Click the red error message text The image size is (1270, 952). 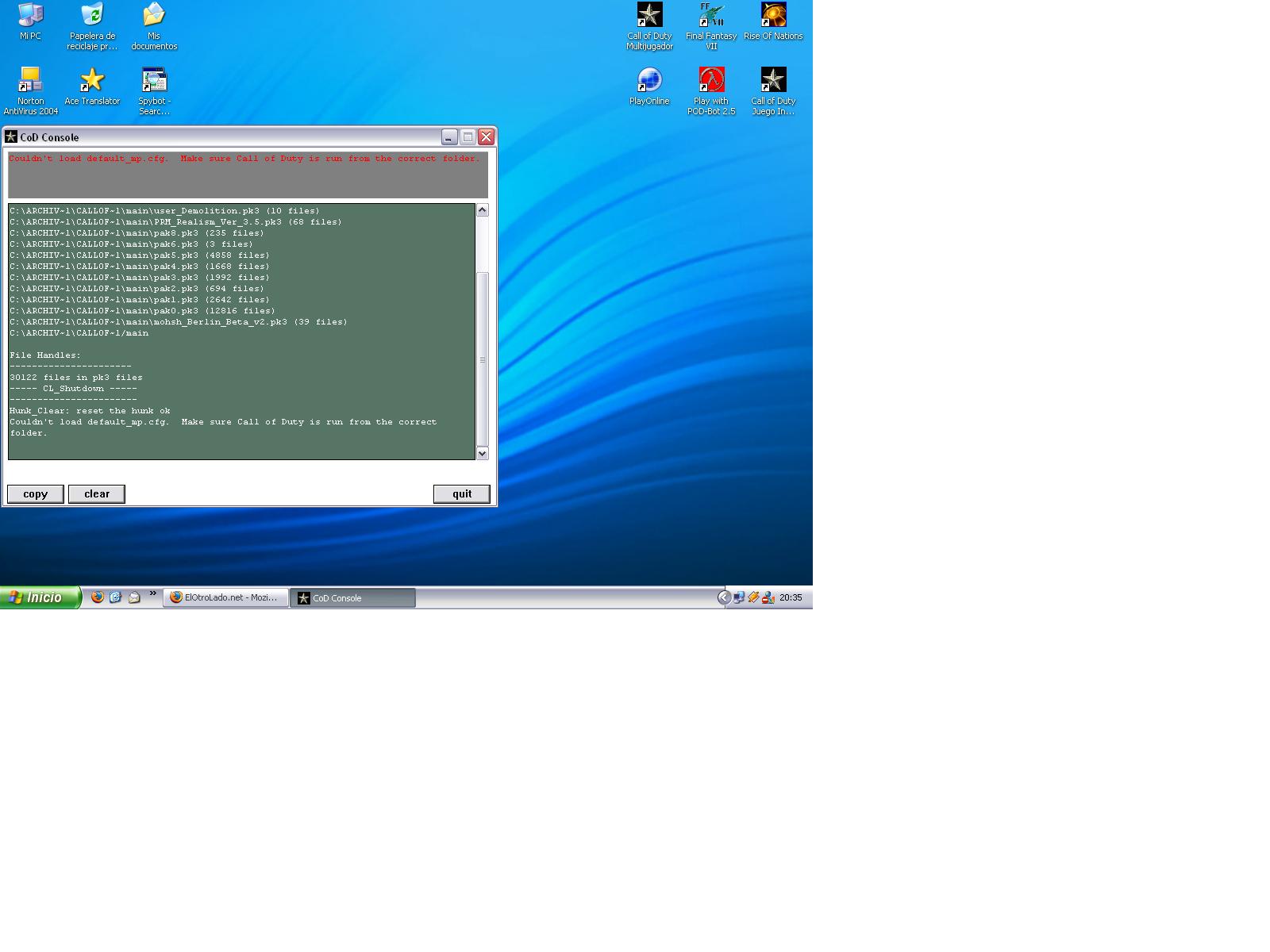(244, 159)
